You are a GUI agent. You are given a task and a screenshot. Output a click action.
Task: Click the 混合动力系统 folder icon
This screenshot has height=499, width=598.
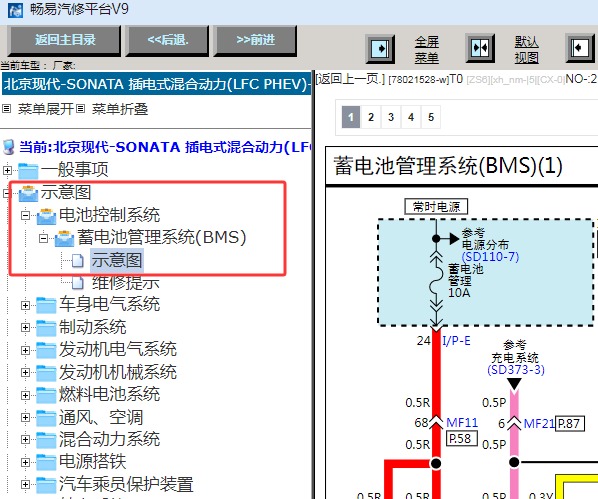tap(46, 440)
